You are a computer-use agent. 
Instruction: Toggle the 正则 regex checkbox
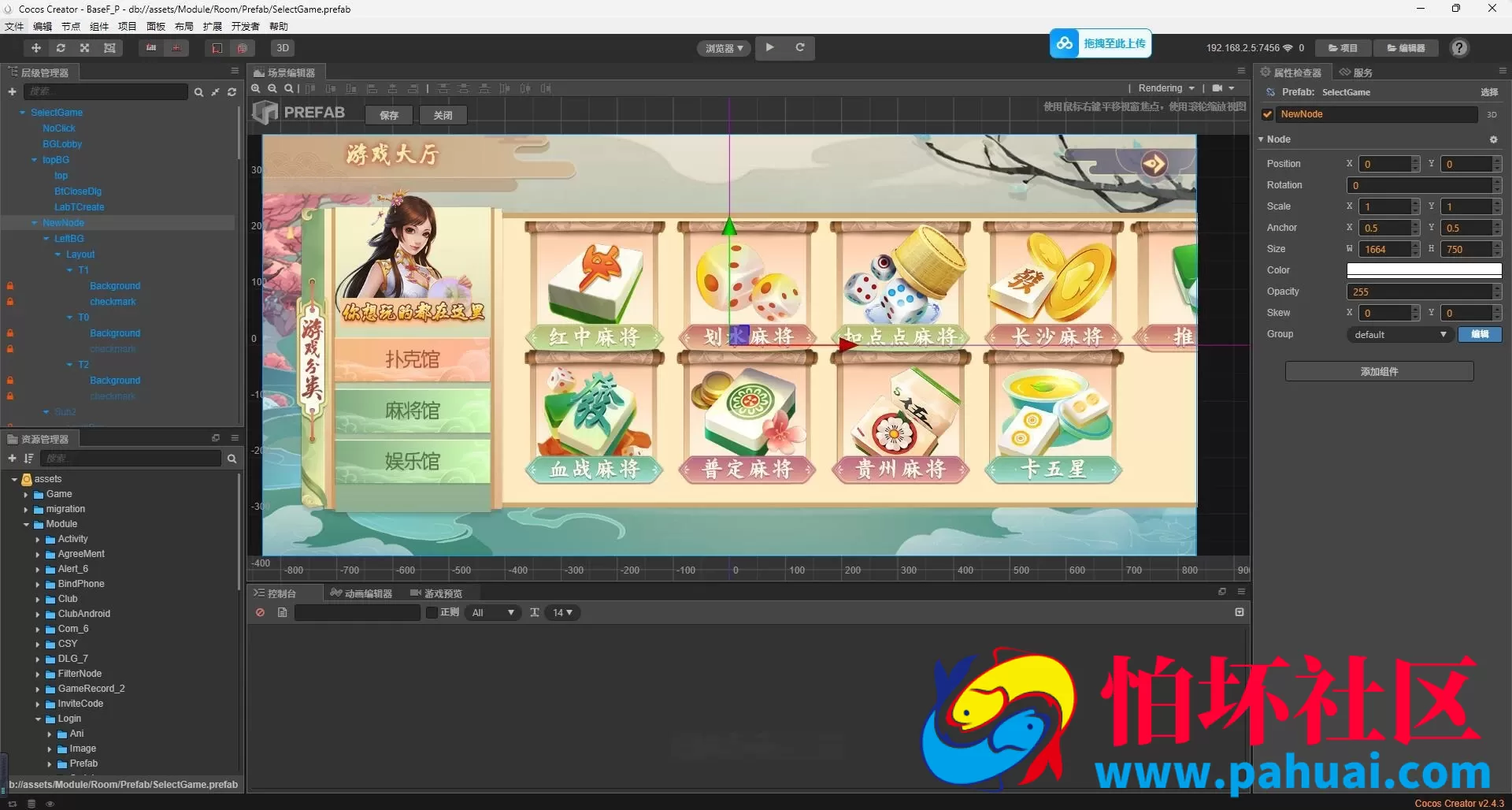click(432, 612)
